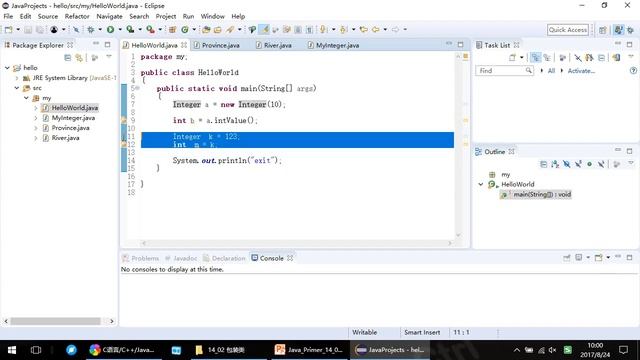Screen dimensions: 640x360
Task: Click the Previous Annotation toolbar icon
Action: [x=343, y=29]
